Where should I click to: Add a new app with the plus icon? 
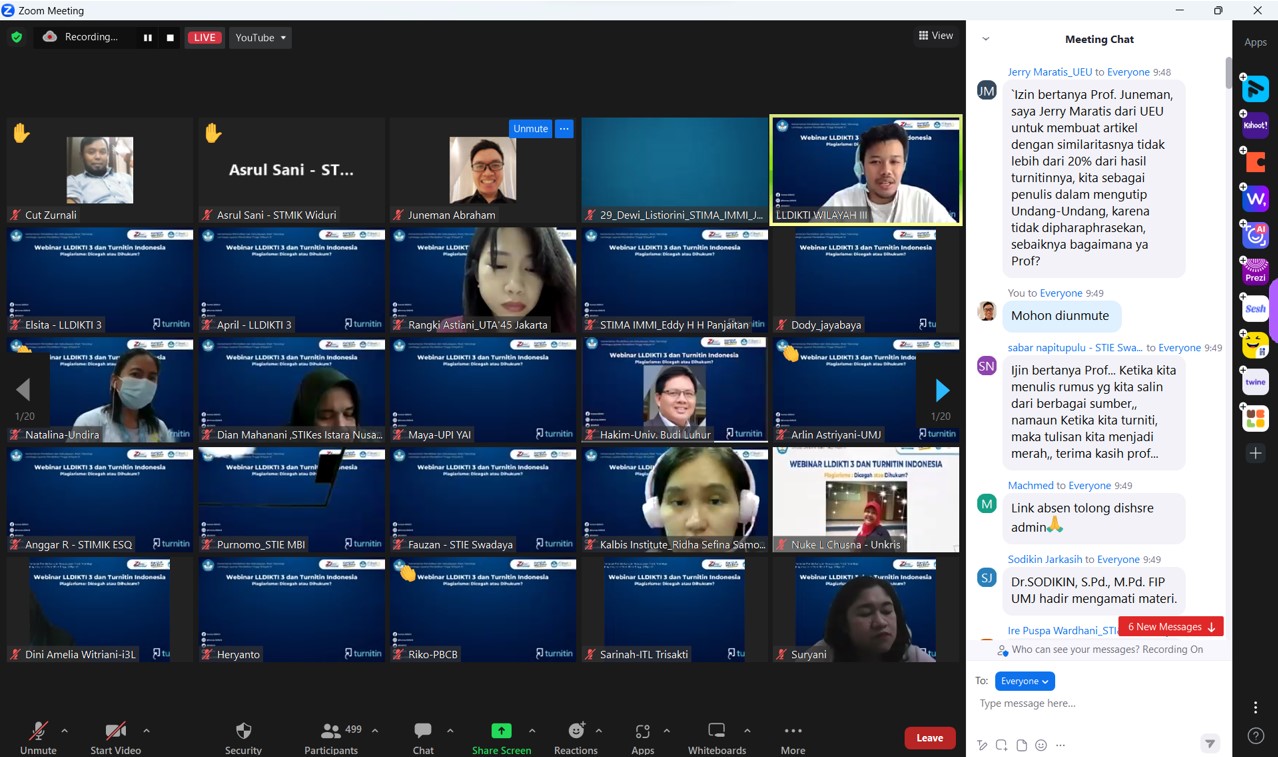click(1255, 454)
